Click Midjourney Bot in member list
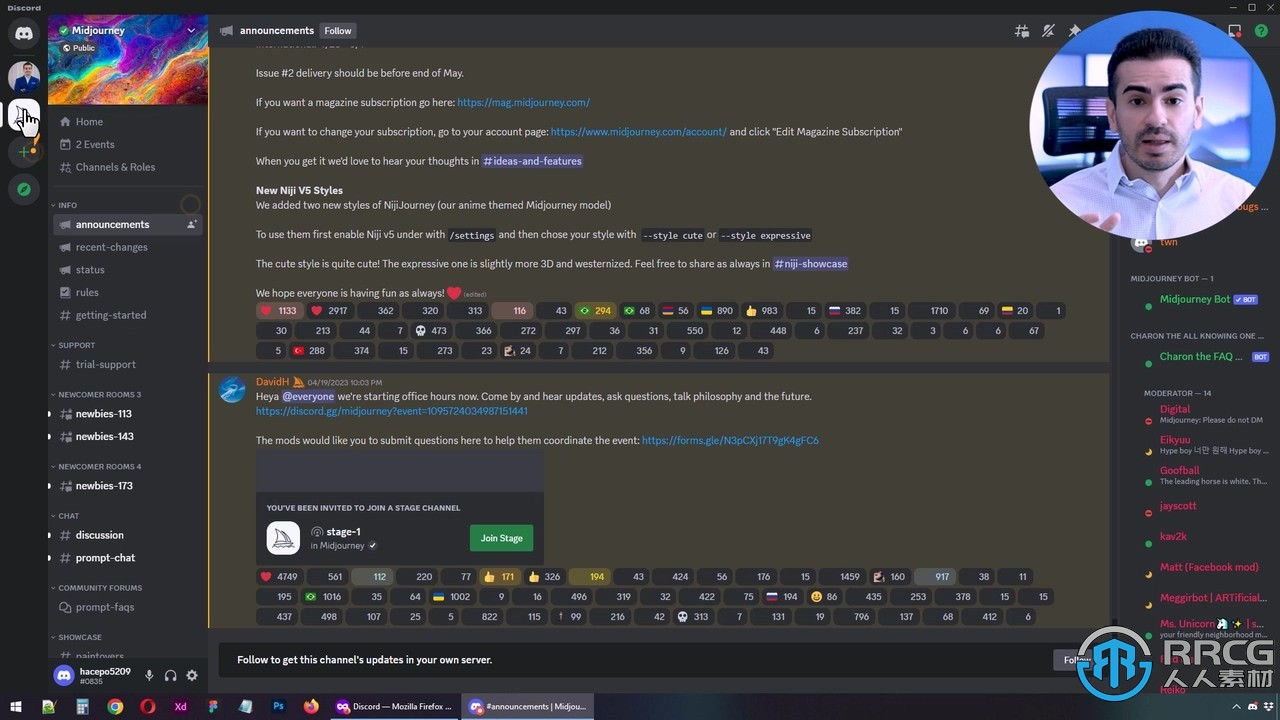Screen dimensions: 1280x720 [1195, 300]
